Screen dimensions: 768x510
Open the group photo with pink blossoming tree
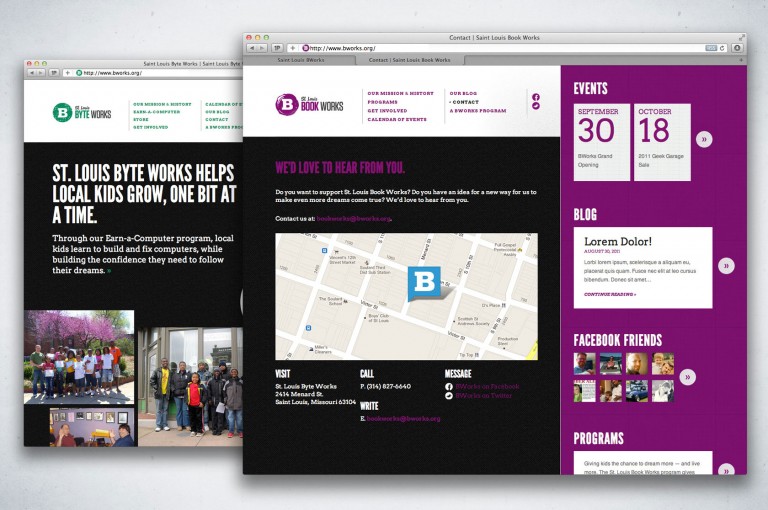pyautogui.click(x=79, y=357)
